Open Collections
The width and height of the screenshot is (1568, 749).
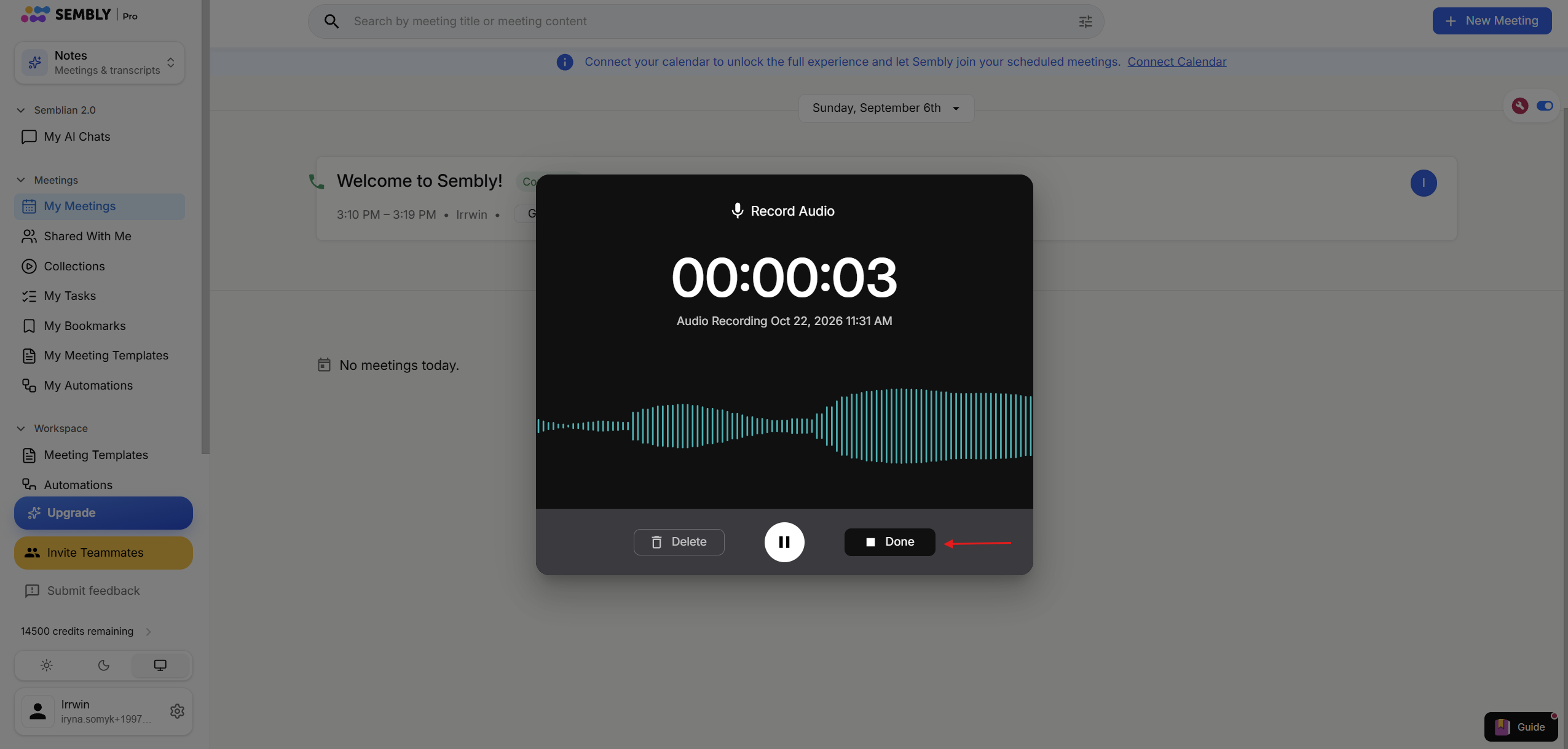pyautogui.click(x=100, y=266)
